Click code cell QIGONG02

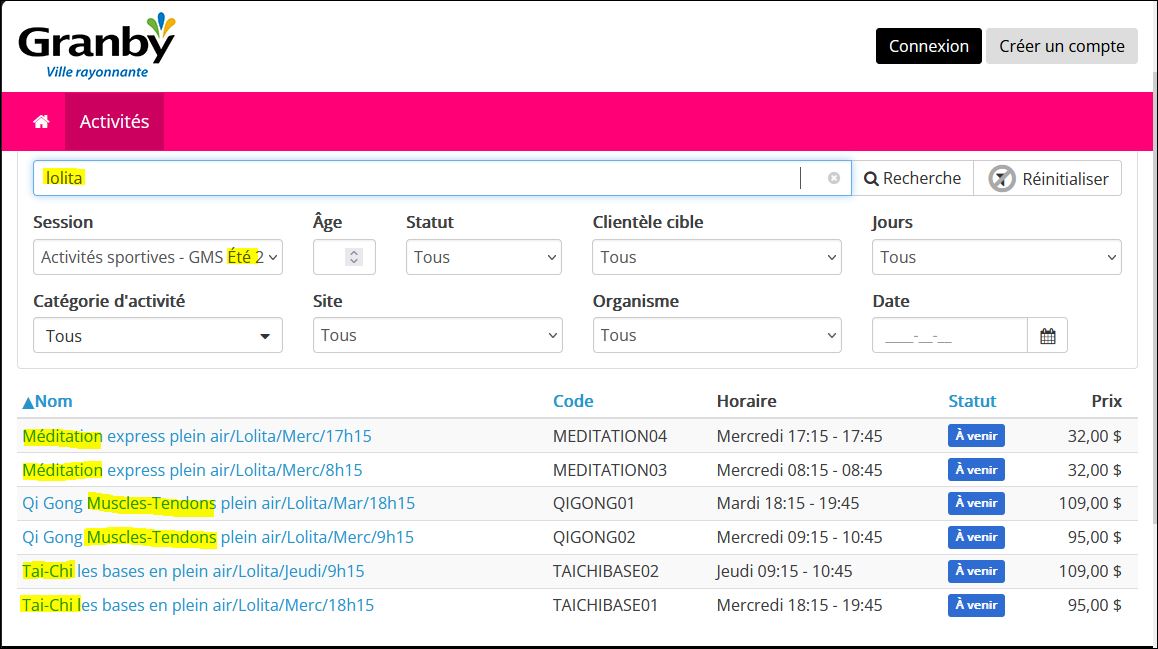[x=595, y=538]
